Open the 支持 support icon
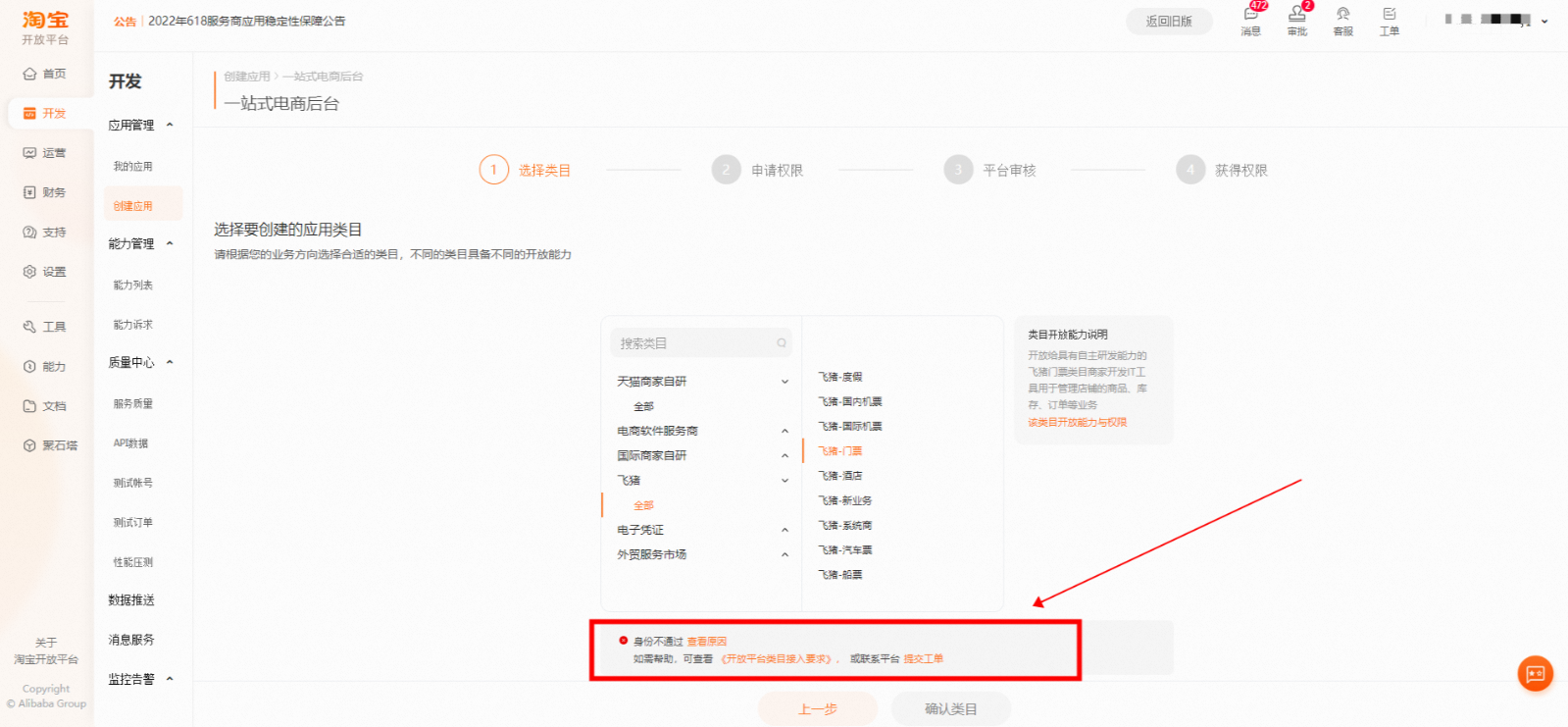Viewport: 1568px width, 727px height. [29, 233]
